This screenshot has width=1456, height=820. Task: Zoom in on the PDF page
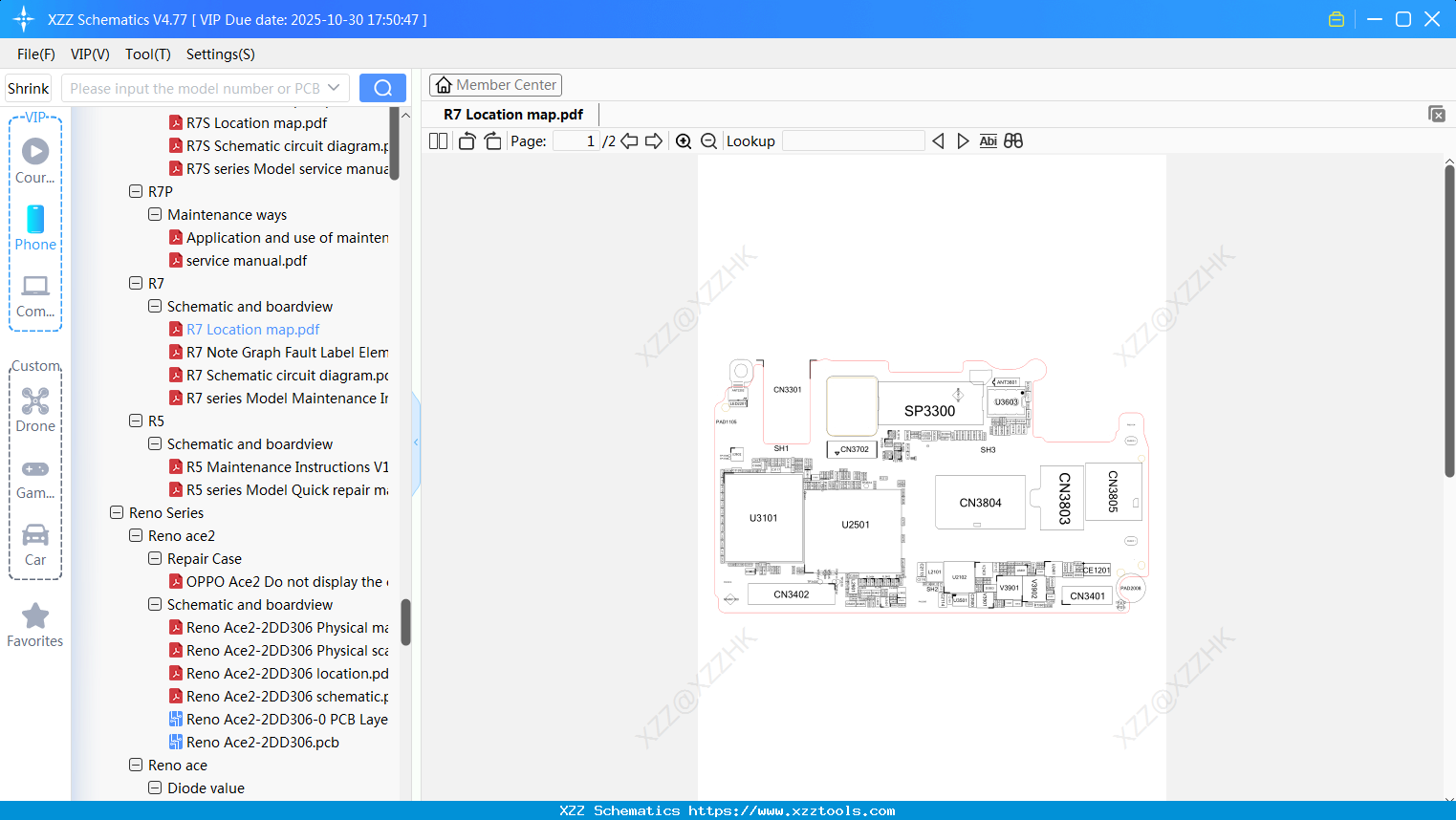point(684,140)
